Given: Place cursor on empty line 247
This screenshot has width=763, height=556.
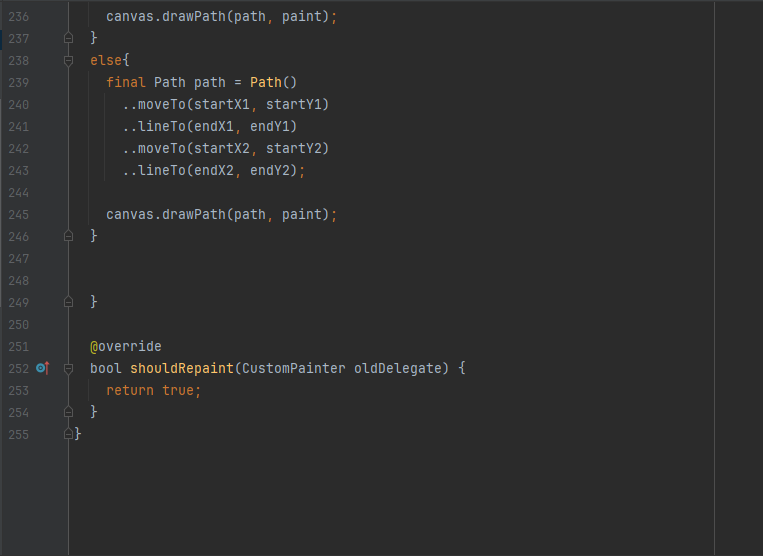Looking at the screenshot, I should click(x=389, y=258).
